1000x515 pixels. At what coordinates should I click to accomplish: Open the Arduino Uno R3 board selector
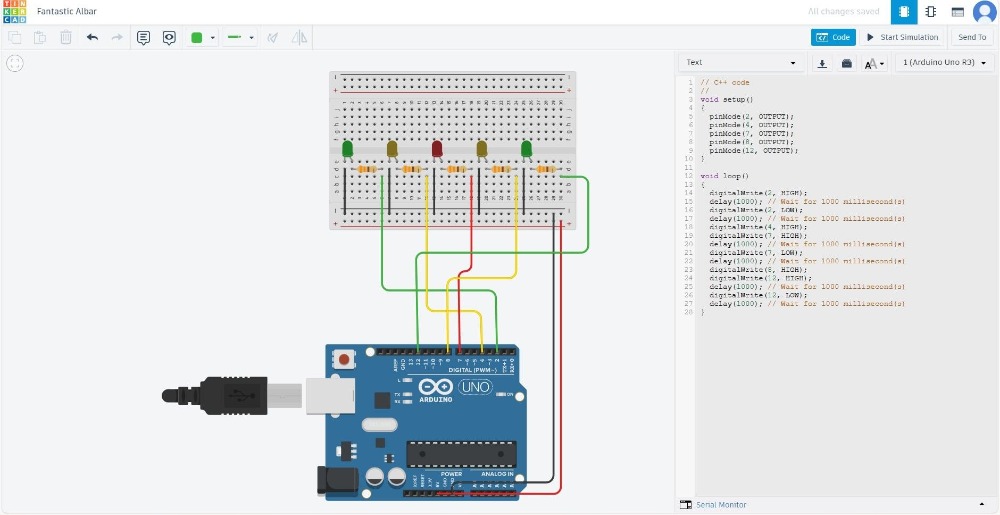tap(945, 62)
